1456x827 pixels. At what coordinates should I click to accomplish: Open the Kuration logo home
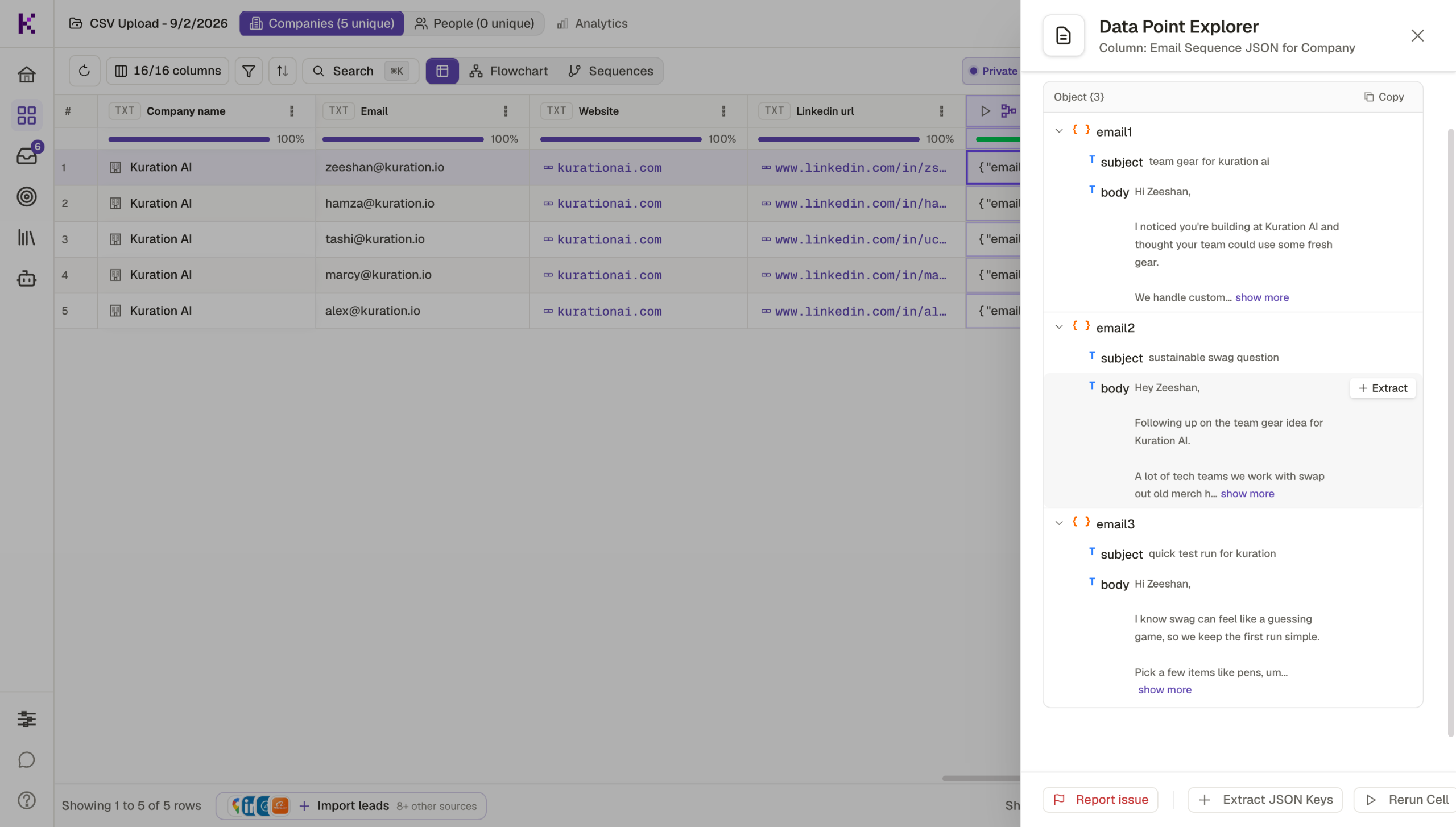pos(27,23)
